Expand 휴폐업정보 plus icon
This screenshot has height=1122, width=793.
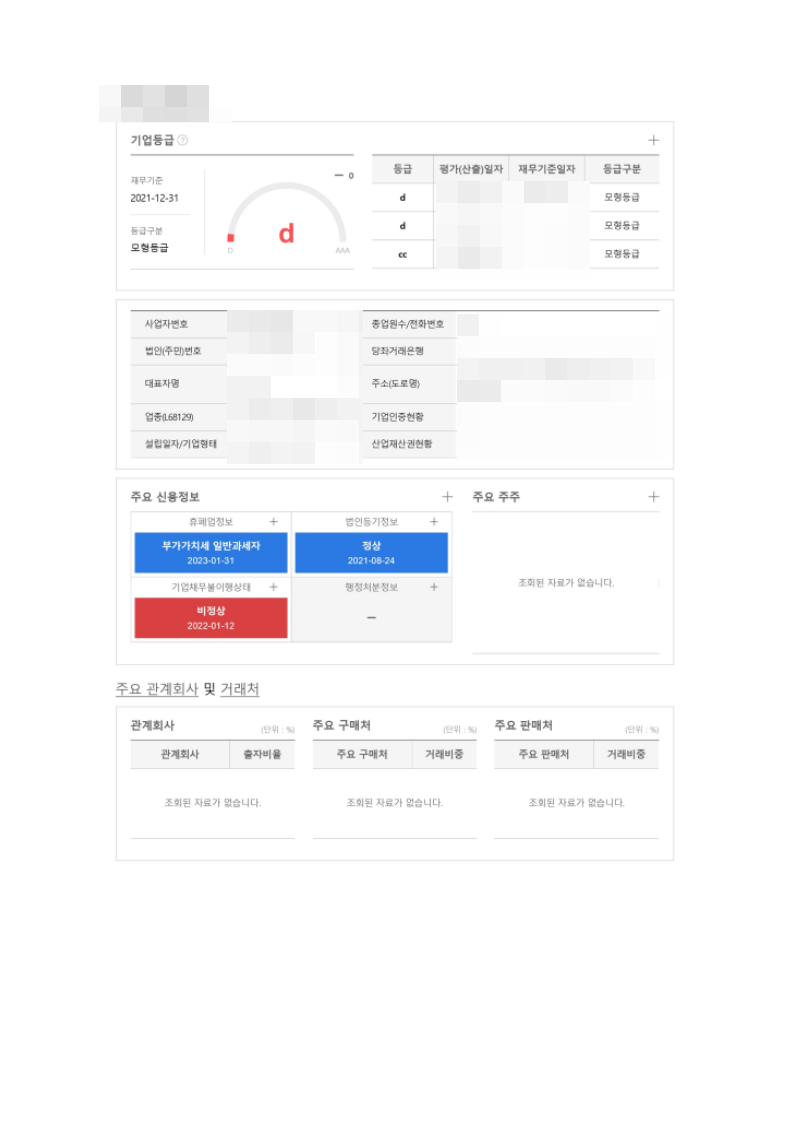273,522
